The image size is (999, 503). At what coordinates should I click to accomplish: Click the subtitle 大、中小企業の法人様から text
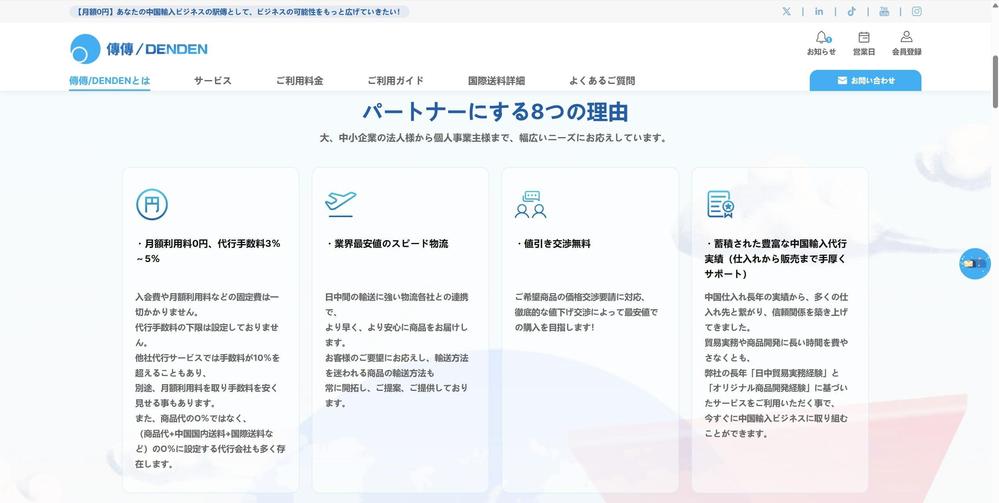point(494,138)
